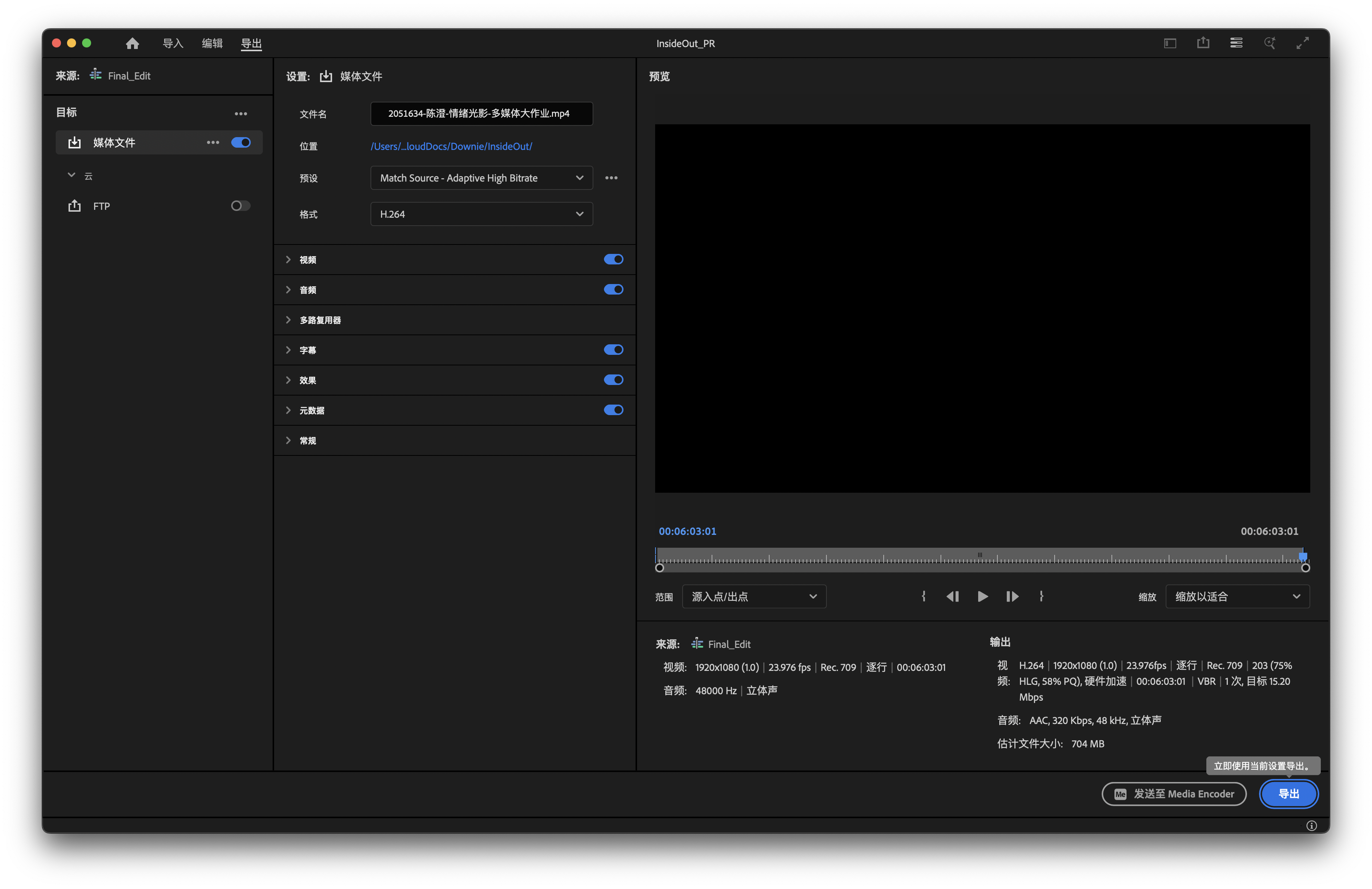Go to the Home screen icon

tap(133, 43)
